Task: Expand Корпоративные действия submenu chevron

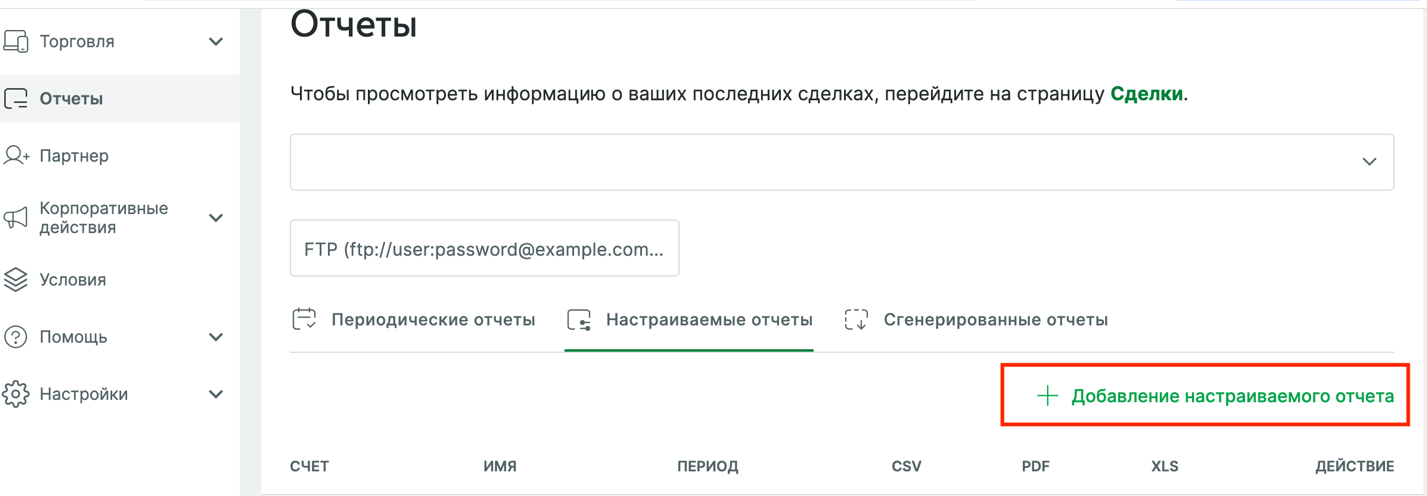Action: [x=216, y=218]
